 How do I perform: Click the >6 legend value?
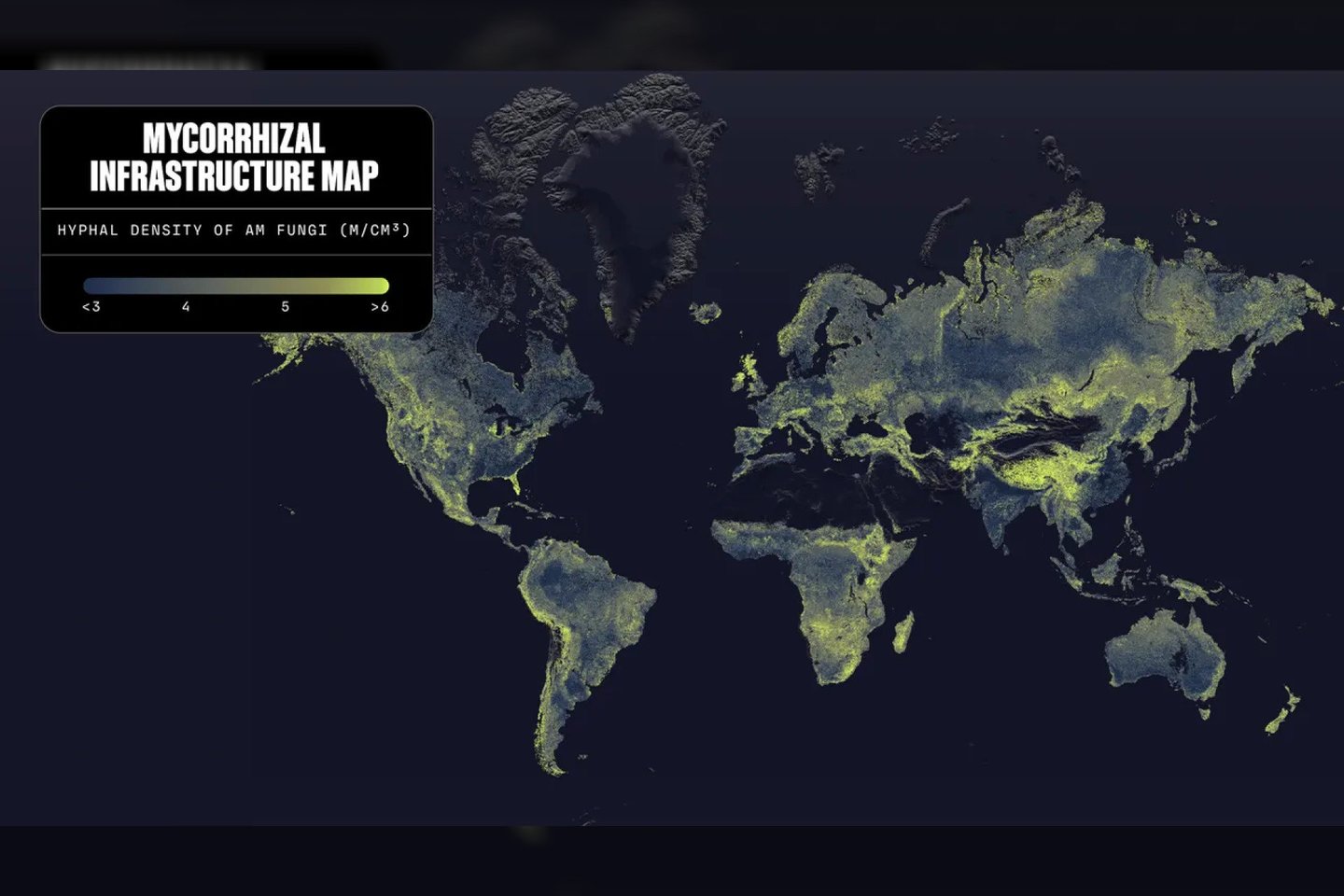[x=380, y=306]
